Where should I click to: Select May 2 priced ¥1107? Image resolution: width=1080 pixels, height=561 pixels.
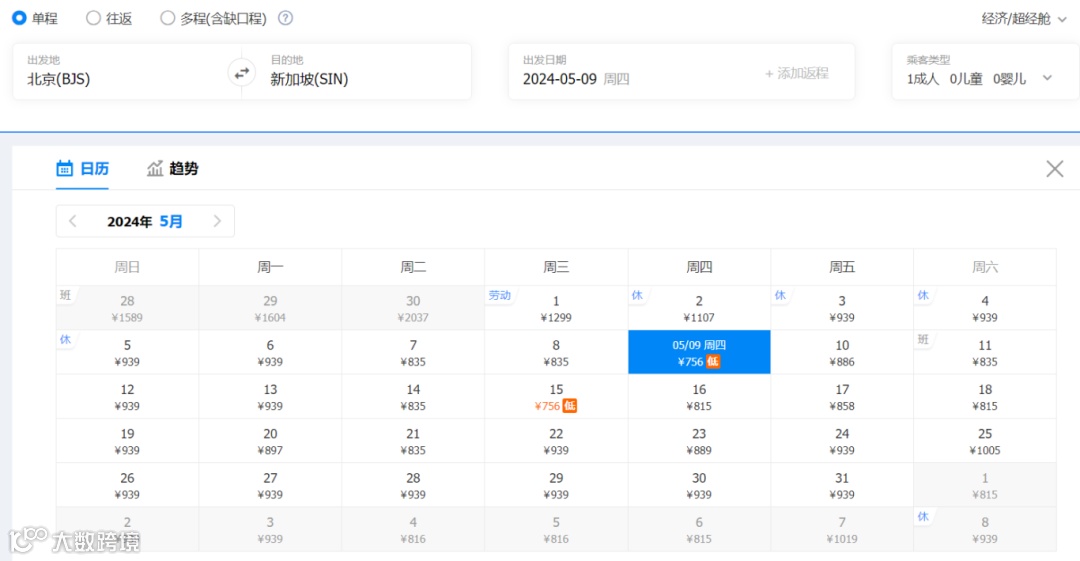[699, 308]
